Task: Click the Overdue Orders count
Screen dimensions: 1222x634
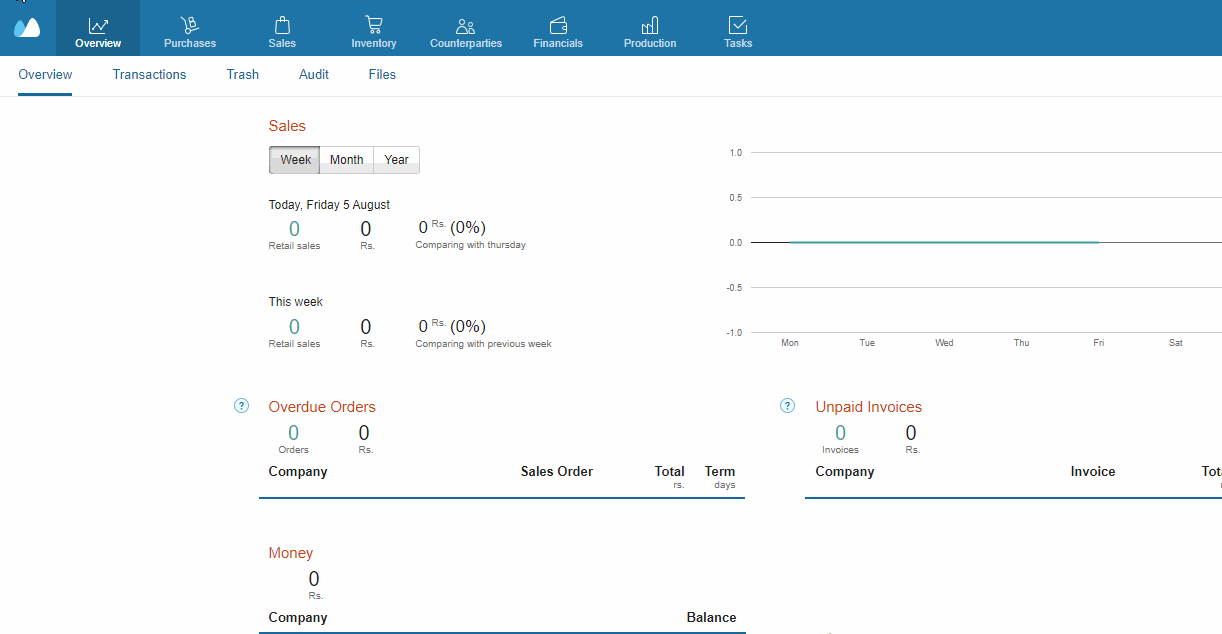Action: pos(293,433)
